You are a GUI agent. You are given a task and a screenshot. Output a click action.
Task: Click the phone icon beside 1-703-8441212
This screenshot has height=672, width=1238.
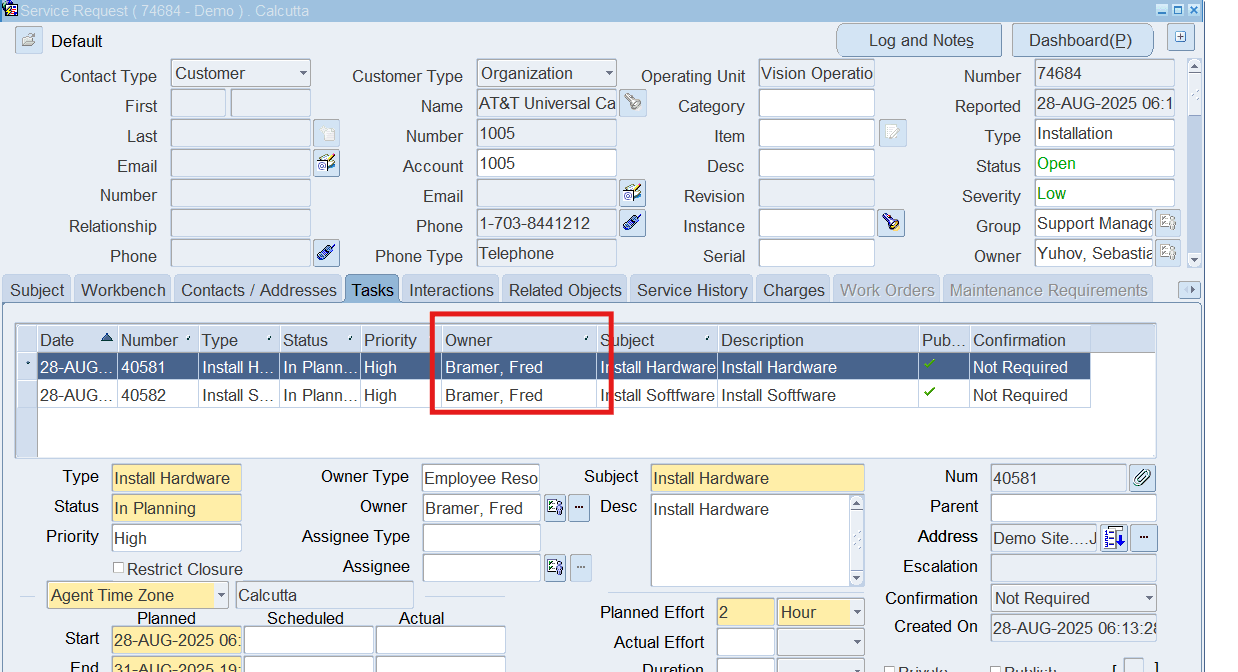pyautogui.click(x=632, y=223)
